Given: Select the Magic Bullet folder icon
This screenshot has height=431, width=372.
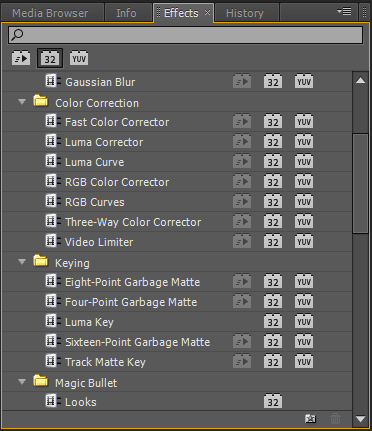Looking at the screenshot, I should 41,381.
